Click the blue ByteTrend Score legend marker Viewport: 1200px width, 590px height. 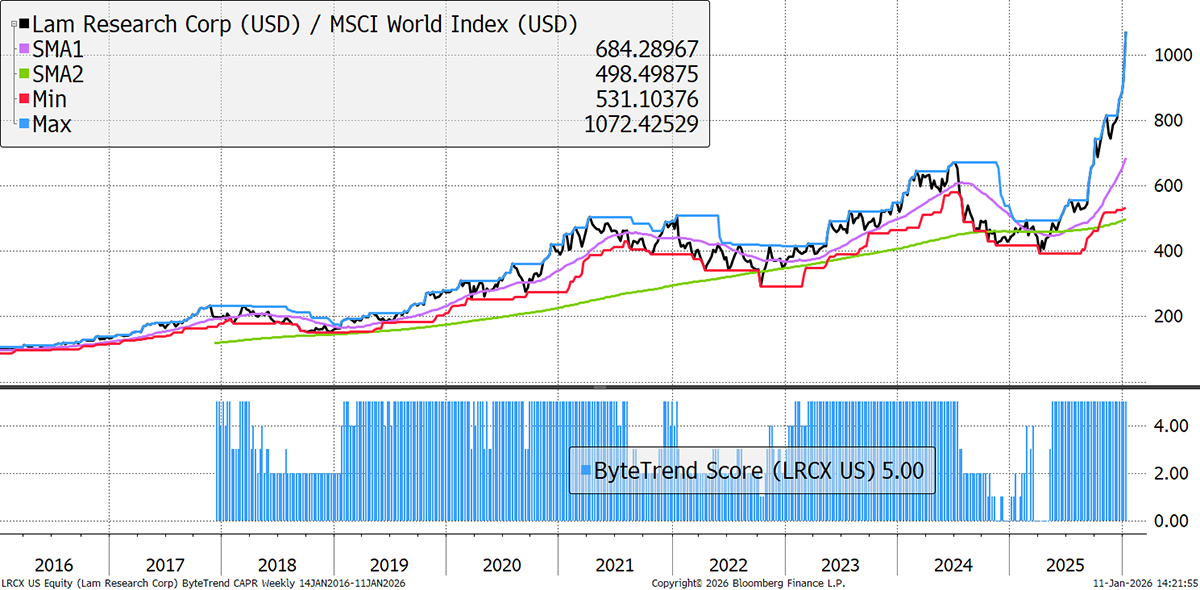[585, 469]
